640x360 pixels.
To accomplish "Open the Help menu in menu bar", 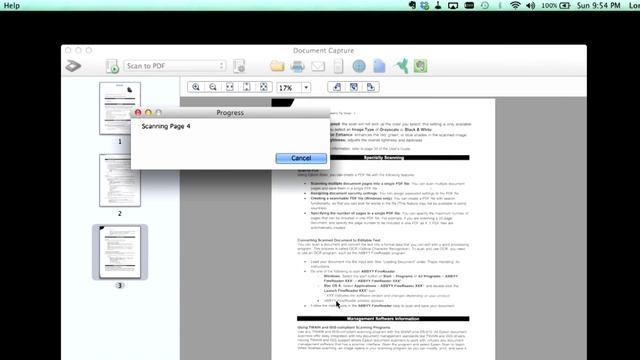I will [11, 5].
